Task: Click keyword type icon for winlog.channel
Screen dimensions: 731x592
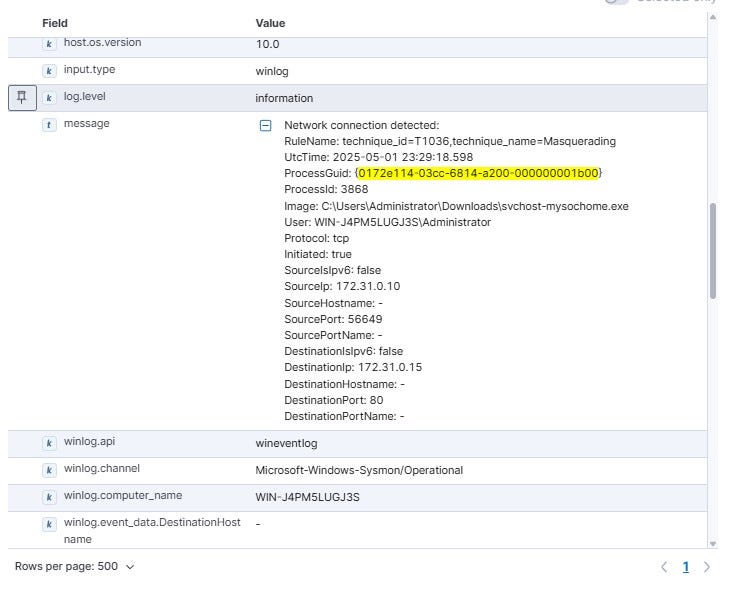Action: point(49,470)
